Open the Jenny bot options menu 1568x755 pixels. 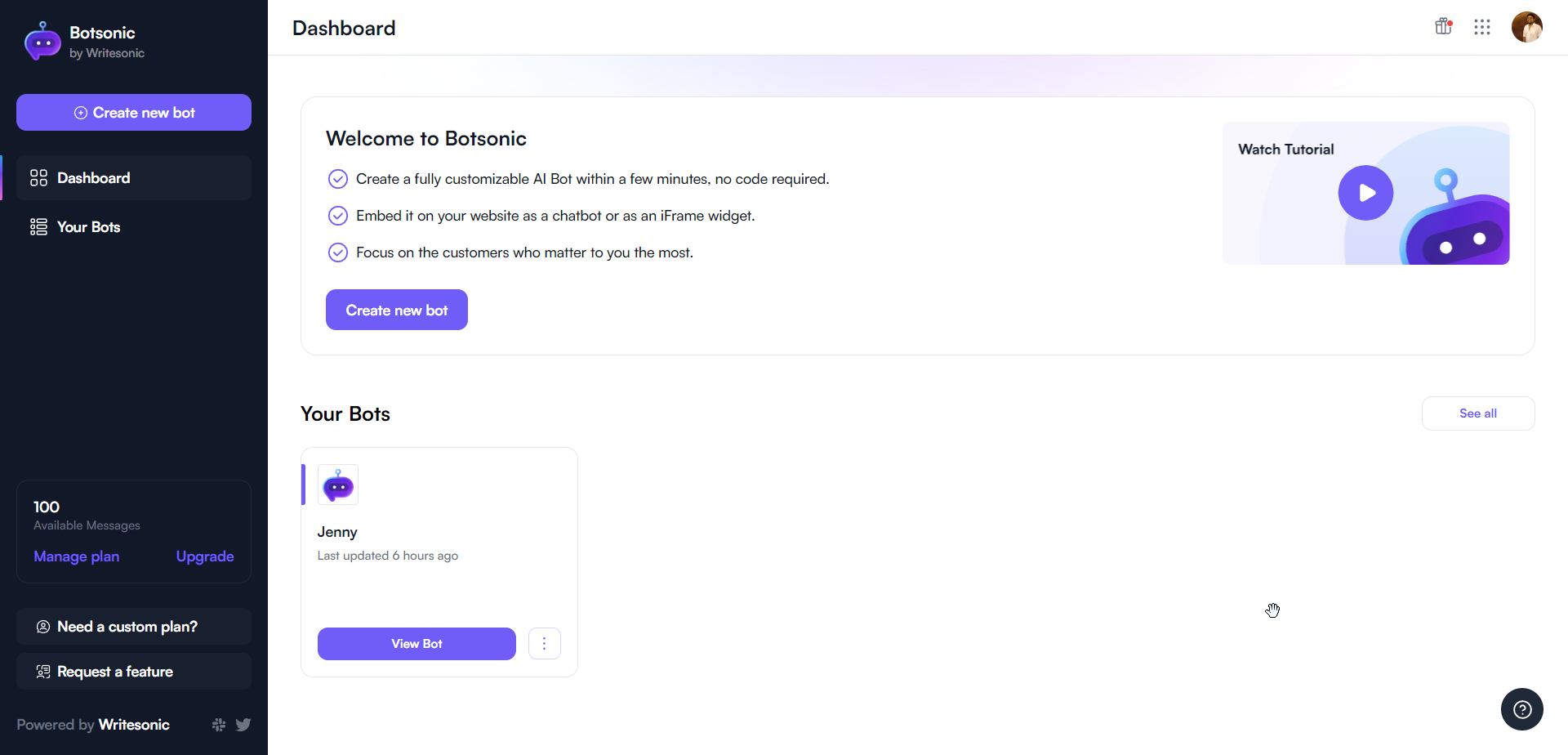pos(545,643)
